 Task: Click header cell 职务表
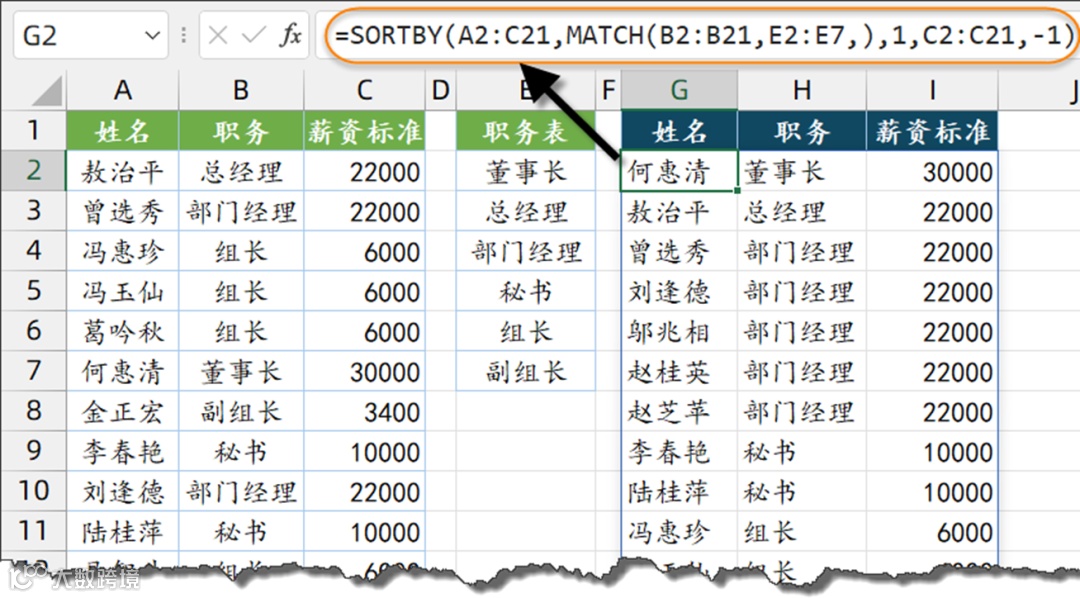click(x=526, y=130)
